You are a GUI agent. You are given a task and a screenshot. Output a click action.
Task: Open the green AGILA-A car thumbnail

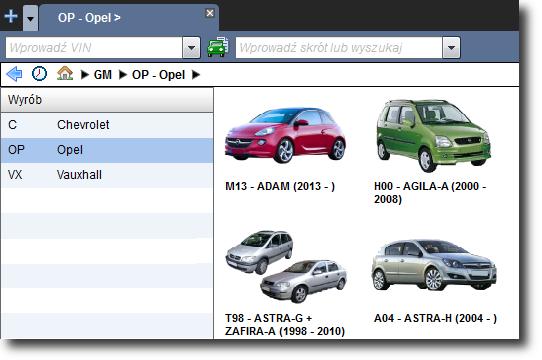433,136
